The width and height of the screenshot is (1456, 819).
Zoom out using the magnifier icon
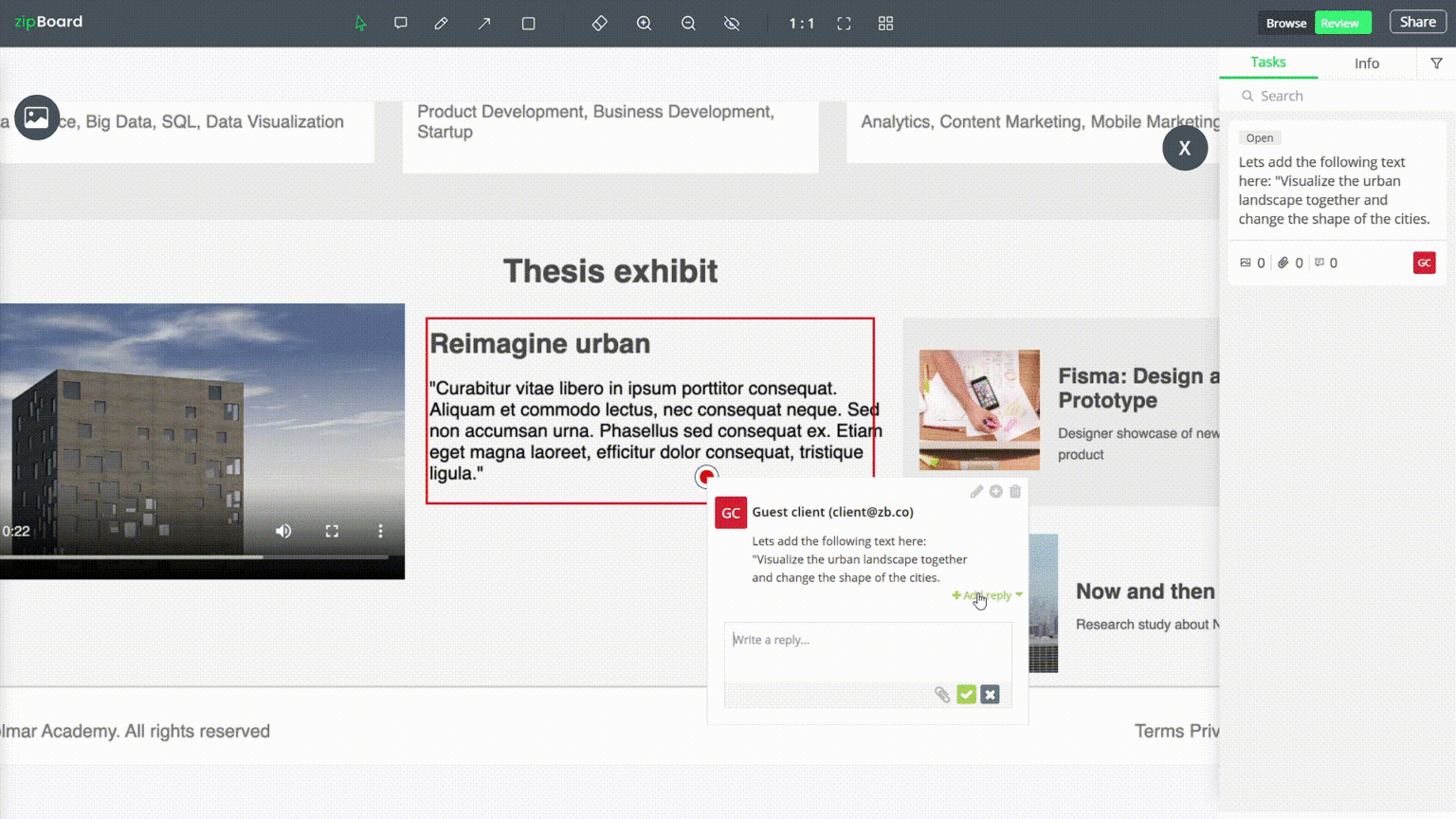[x=688, y=23]
